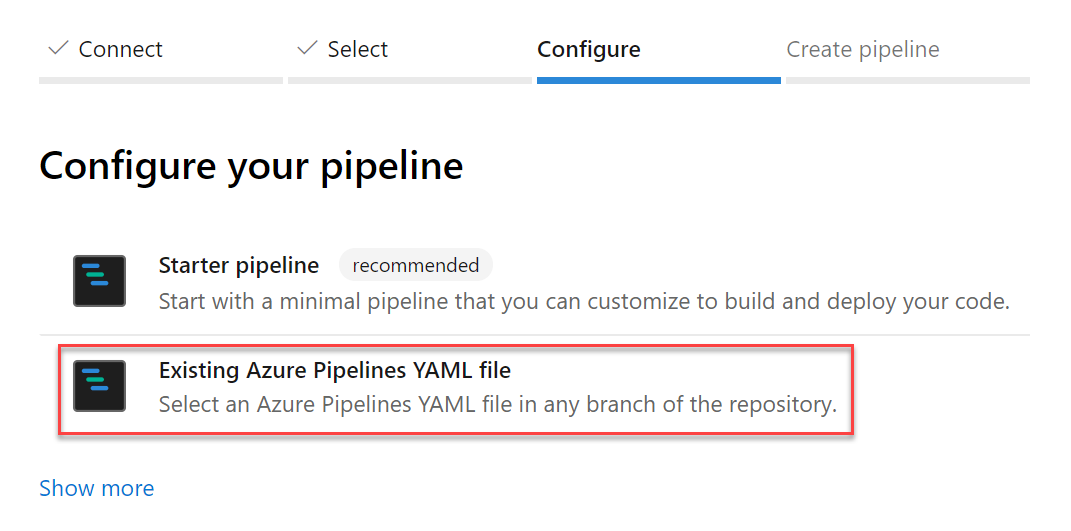This screenshot has width=1071, height=531.
Task: Choose the Starter pipeline title
Action: (239, 266)
